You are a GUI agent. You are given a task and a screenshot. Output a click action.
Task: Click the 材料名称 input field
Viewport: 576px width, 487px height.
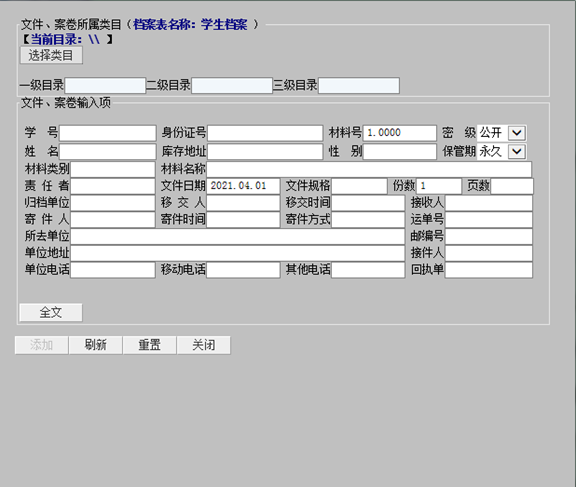[369, 169]
